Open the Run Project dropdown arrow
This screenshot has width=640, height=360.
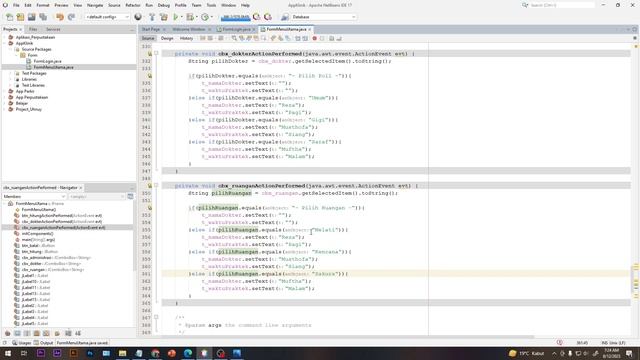[x=182, y=17]
